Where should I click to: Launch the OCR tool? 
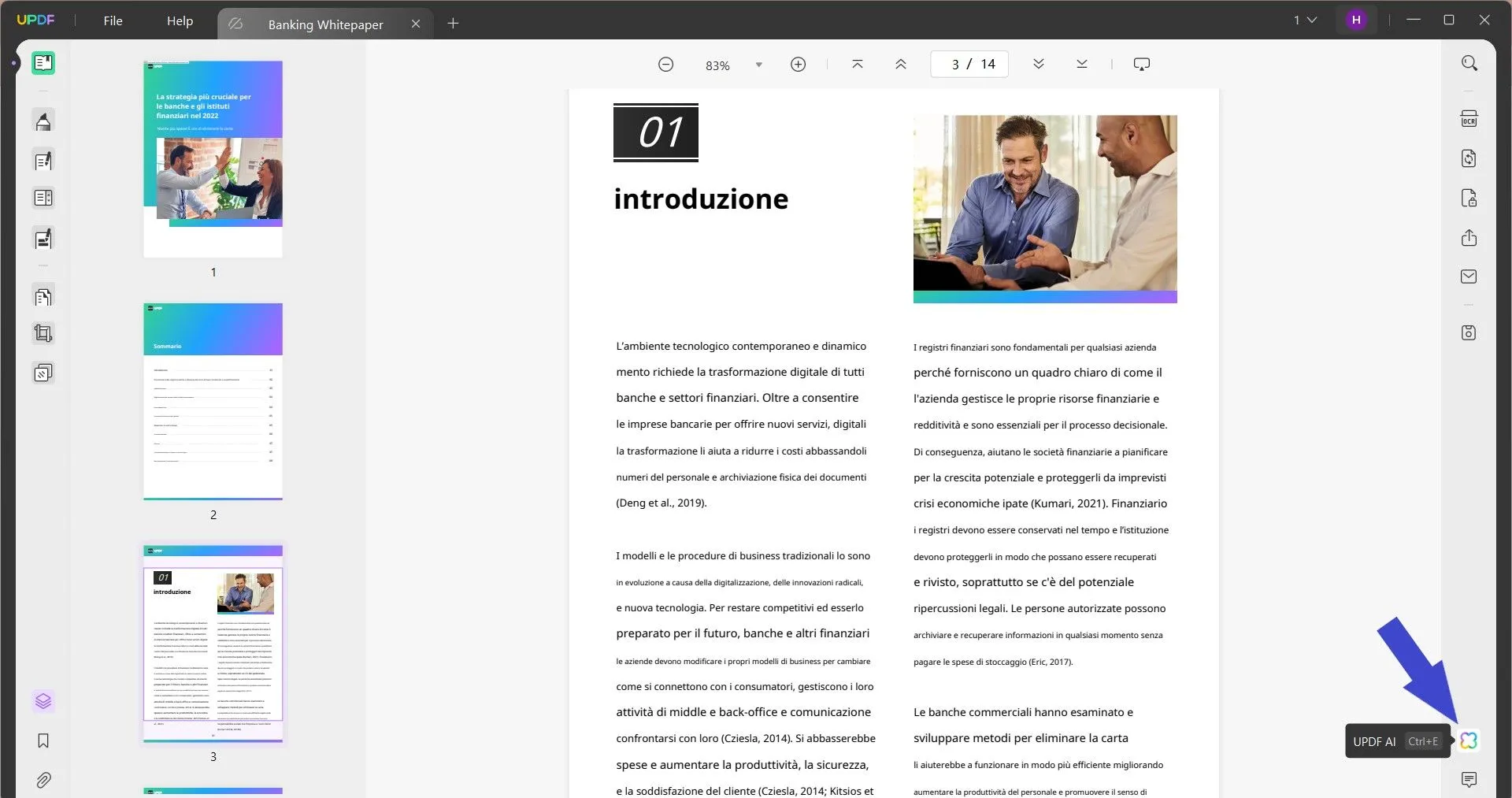coord(1469,118)
